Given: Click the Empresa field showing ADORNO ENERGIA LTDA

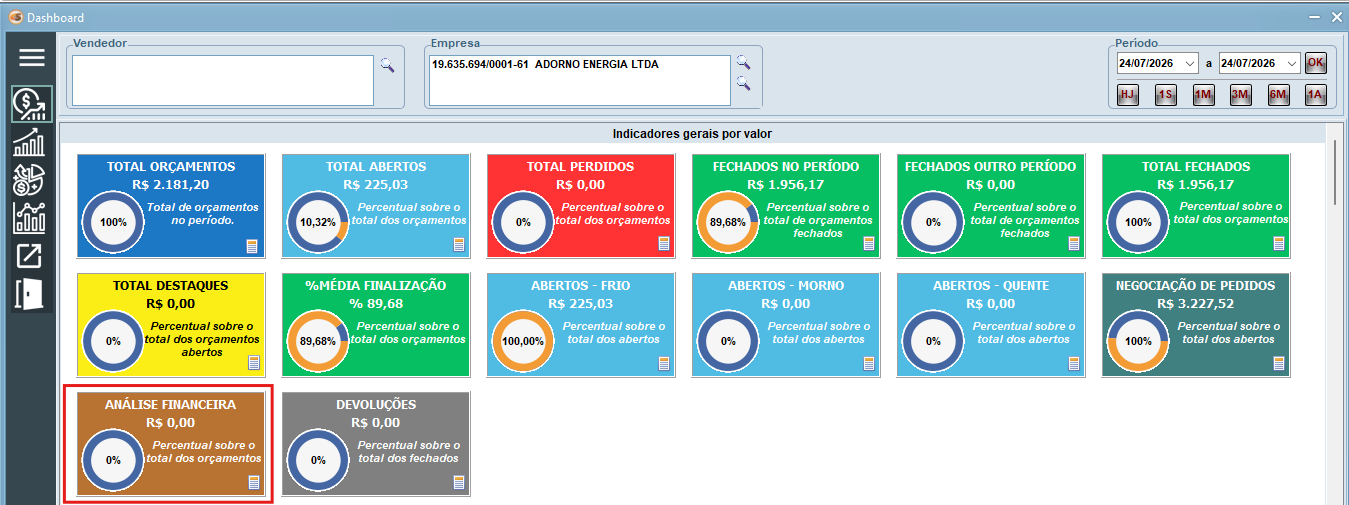Looking at the screenshot, I should [579, 80].
